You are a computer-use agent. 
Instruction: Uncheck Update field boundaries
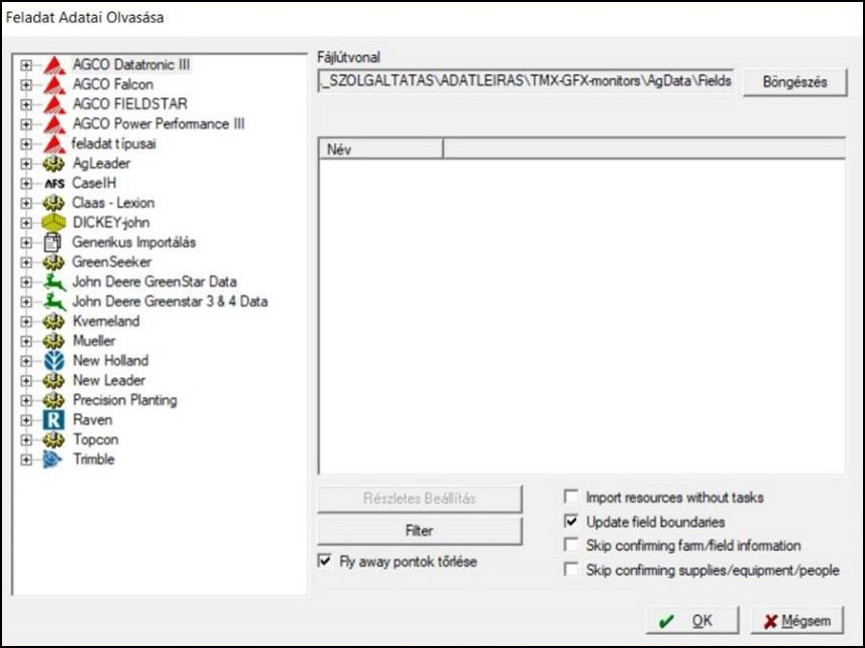[571, 521]
